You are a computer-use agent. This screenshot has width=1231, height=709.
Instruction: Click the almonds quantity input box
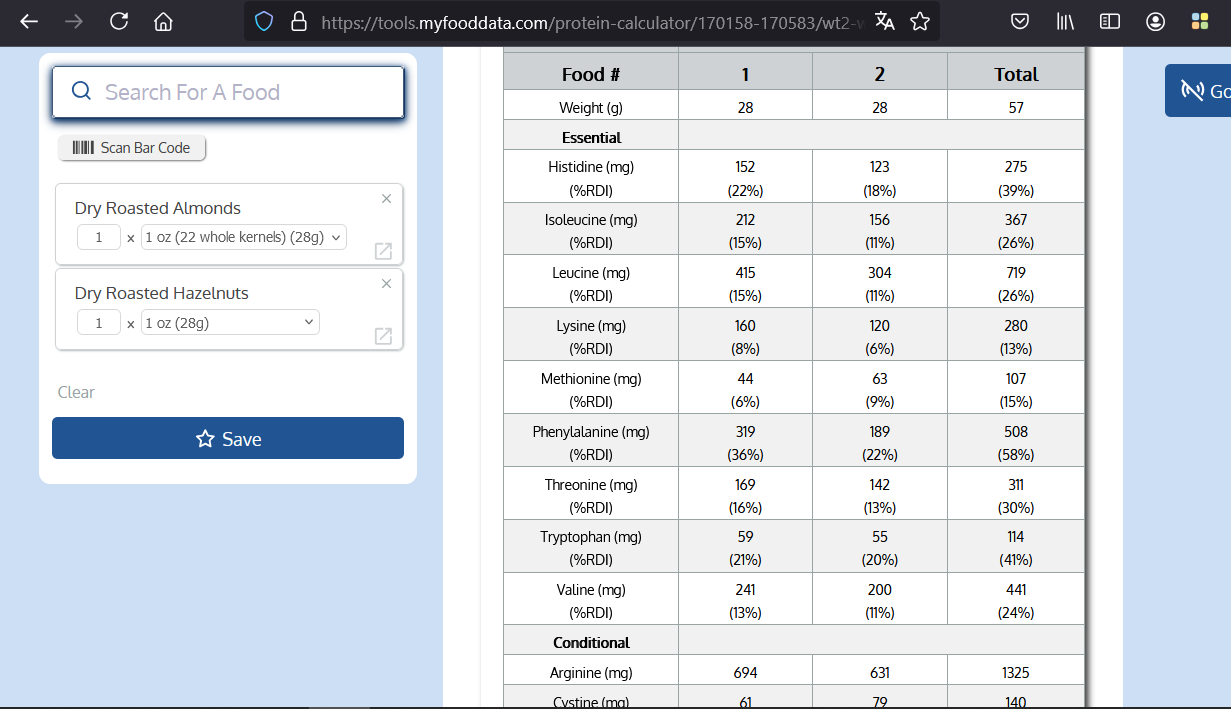pos(99,238)
